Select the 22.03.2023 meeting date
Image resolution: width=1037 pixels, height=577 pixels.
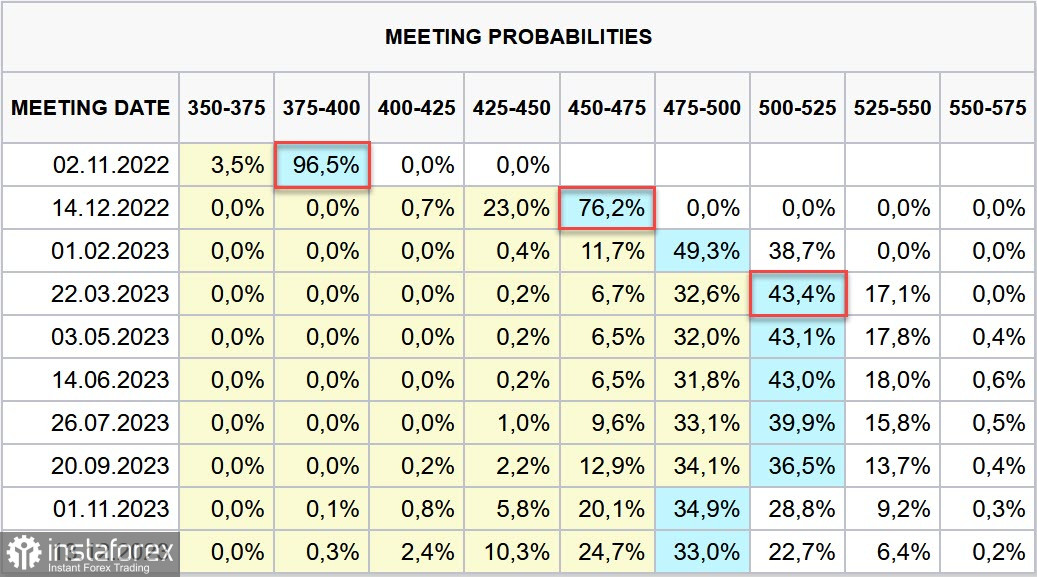110,294
